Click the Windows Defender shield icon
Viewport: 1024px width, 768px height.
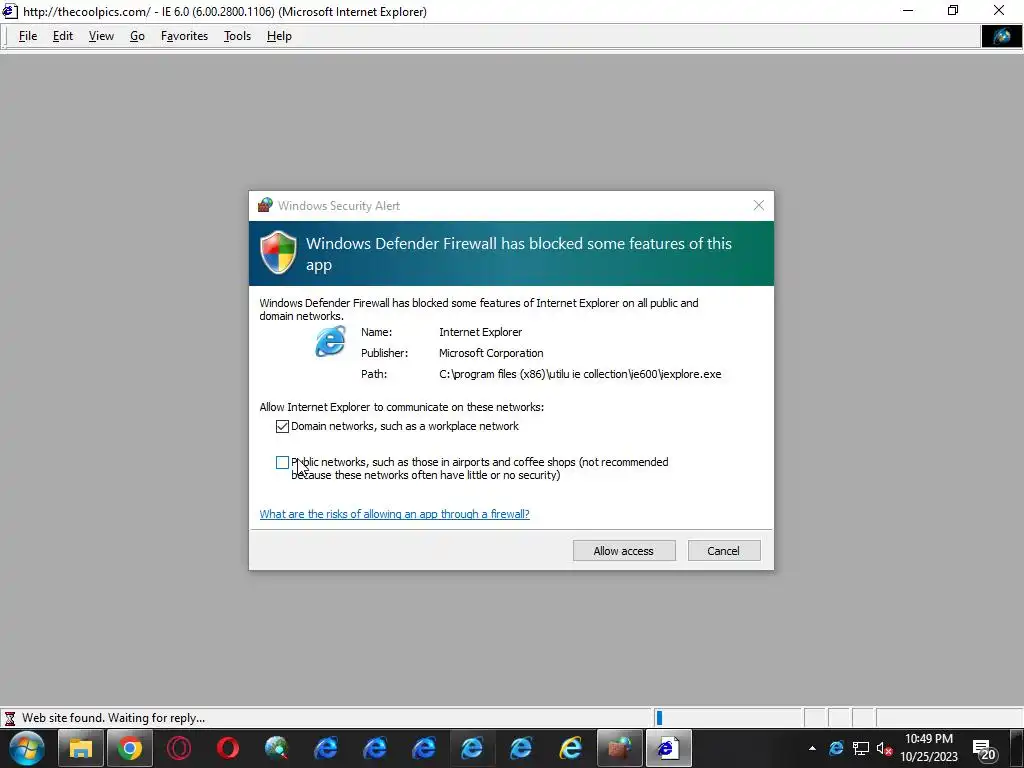[278, 253]
